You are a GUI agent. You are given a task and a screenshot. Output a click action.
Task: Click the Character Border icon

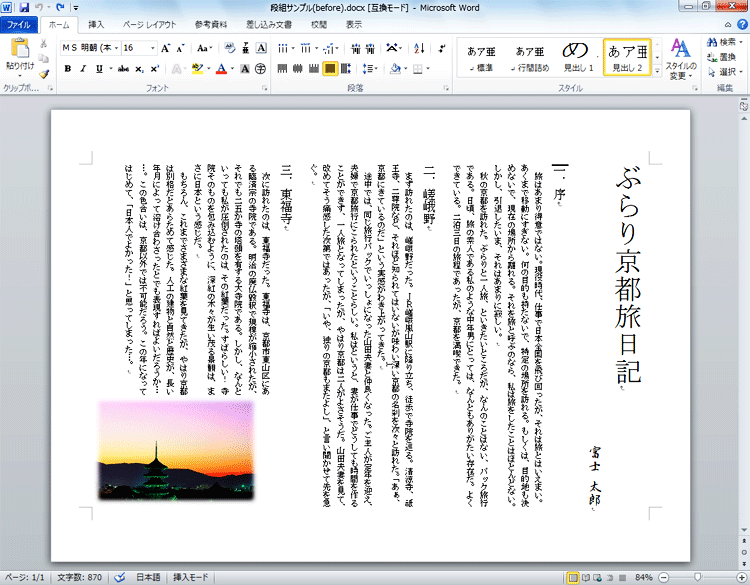[261, 48]
